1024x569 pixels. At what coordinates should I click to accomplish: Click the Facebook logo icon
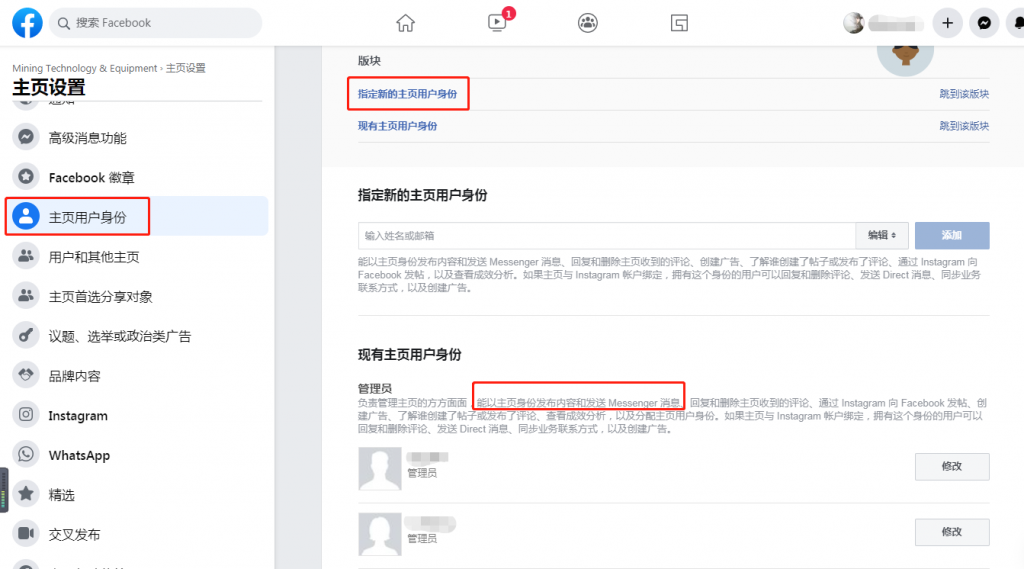[27, 23]
